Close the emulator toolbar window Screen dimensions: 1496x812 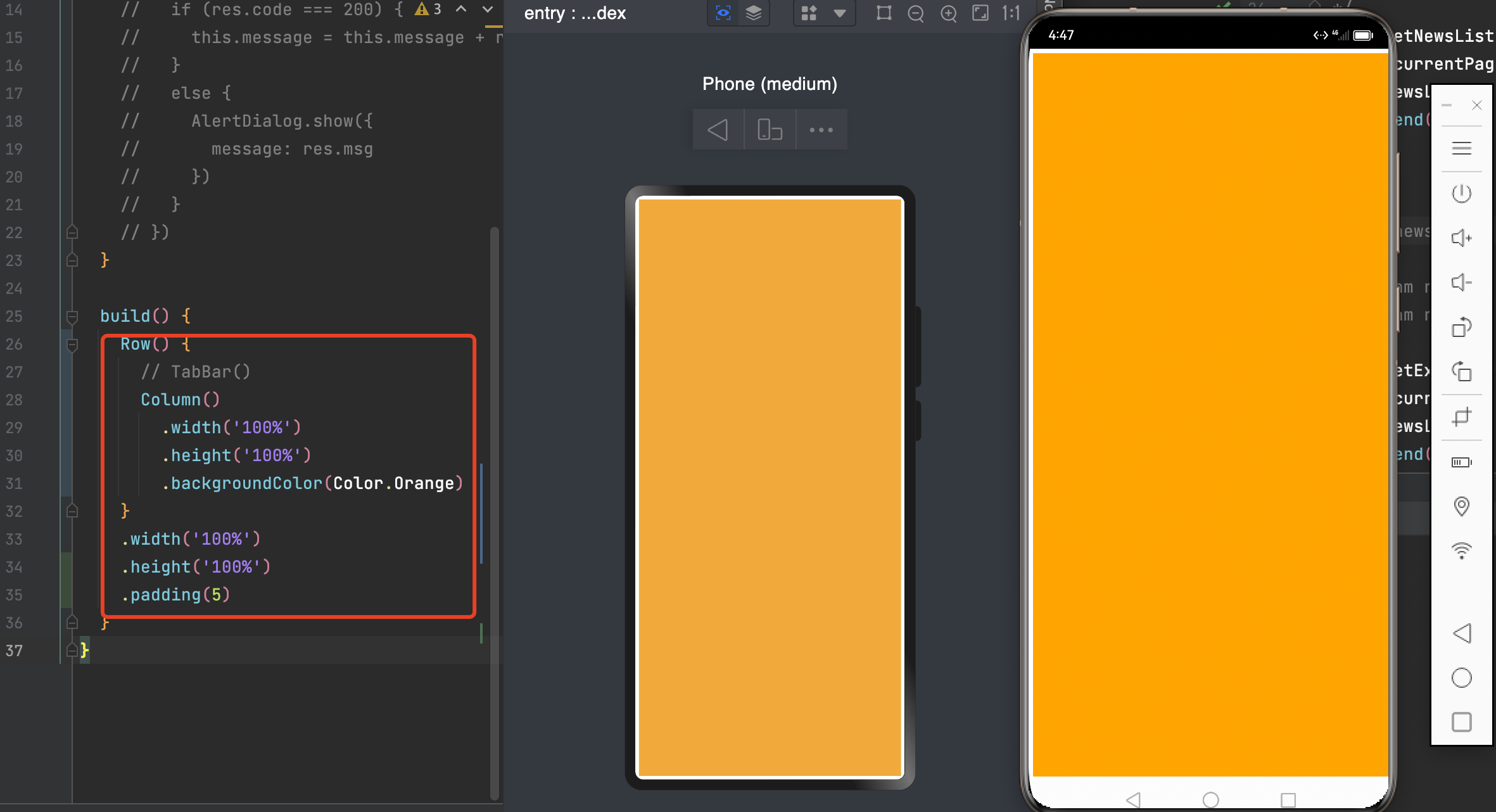point(1476,105)
